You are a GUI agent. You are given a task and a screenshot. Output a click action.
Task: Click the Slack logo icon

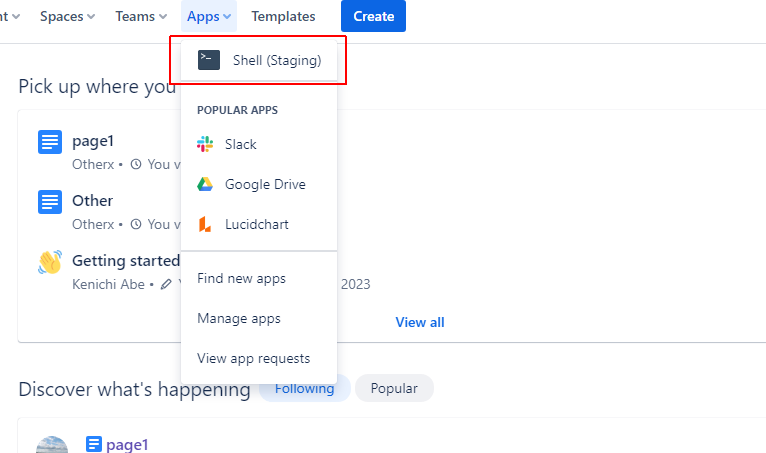(205, 144)
